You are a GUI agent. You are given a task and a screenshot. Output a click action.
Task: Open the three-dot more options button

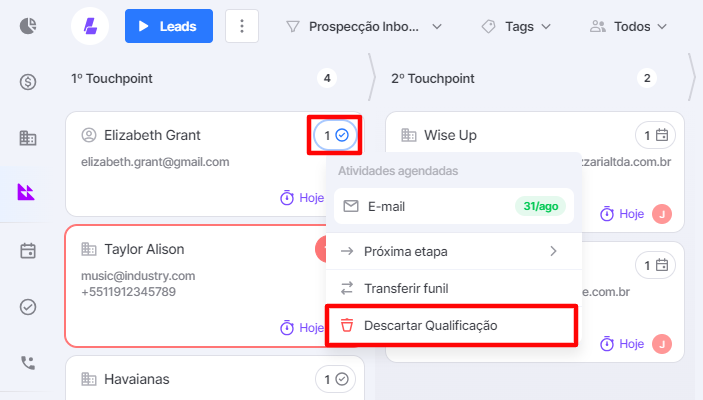coord(242,26)
